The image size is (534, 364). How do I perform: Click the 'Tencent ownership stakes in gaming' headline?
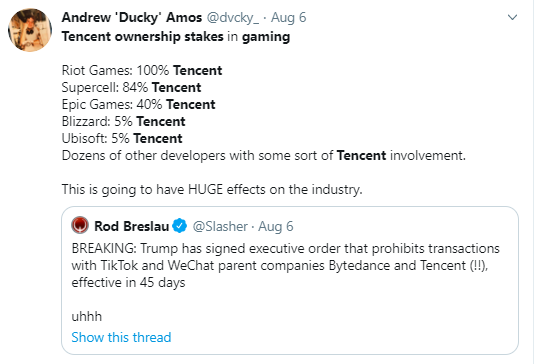(x=176, y=36)
